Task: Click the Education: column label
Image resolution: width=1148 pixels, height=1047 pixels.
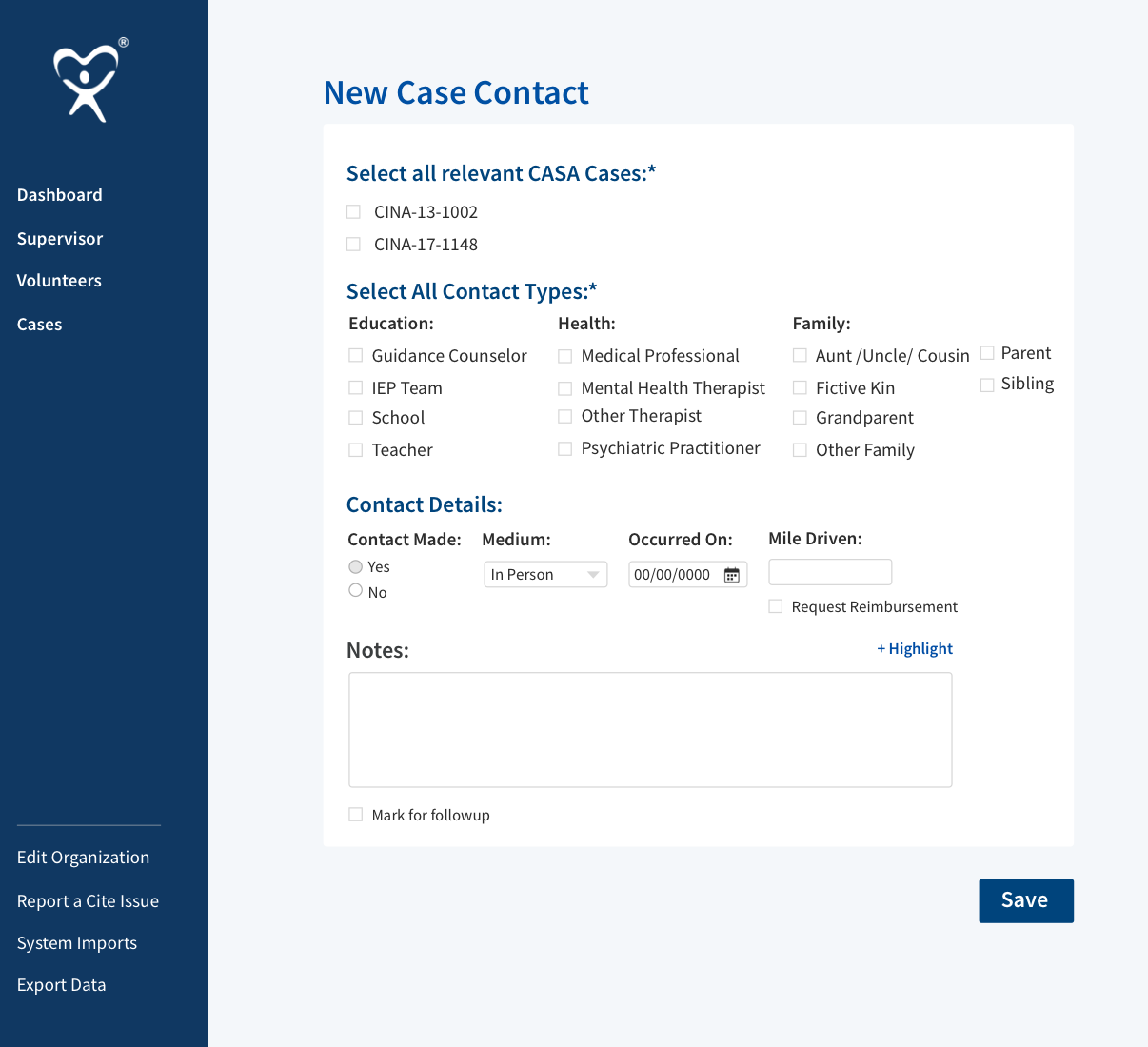Action: pyautogui.click(x=391, y=324)
